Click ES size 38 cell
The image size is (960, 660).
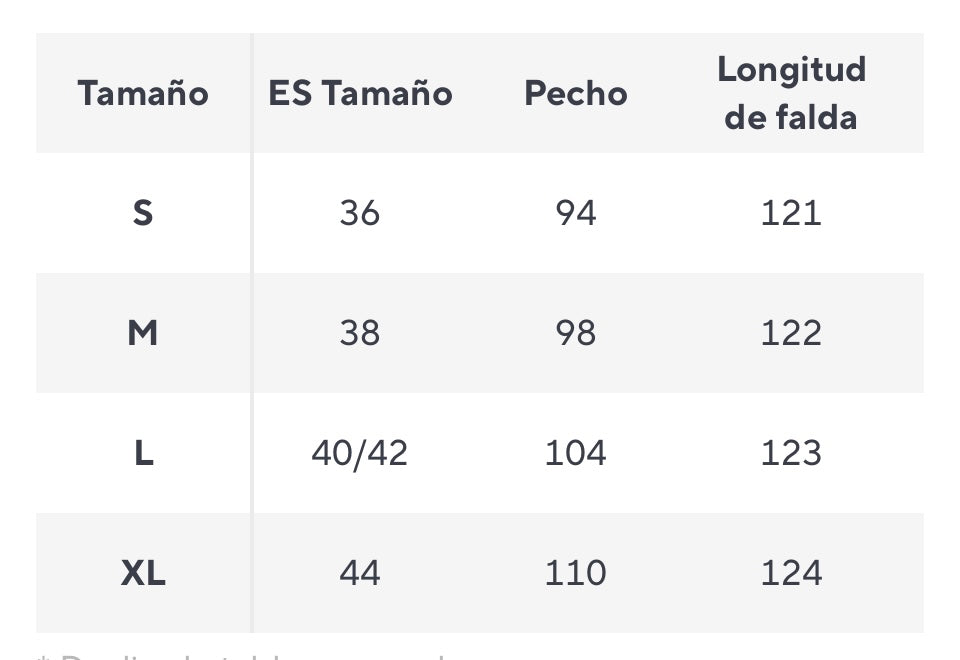click(x=360, y=333)
